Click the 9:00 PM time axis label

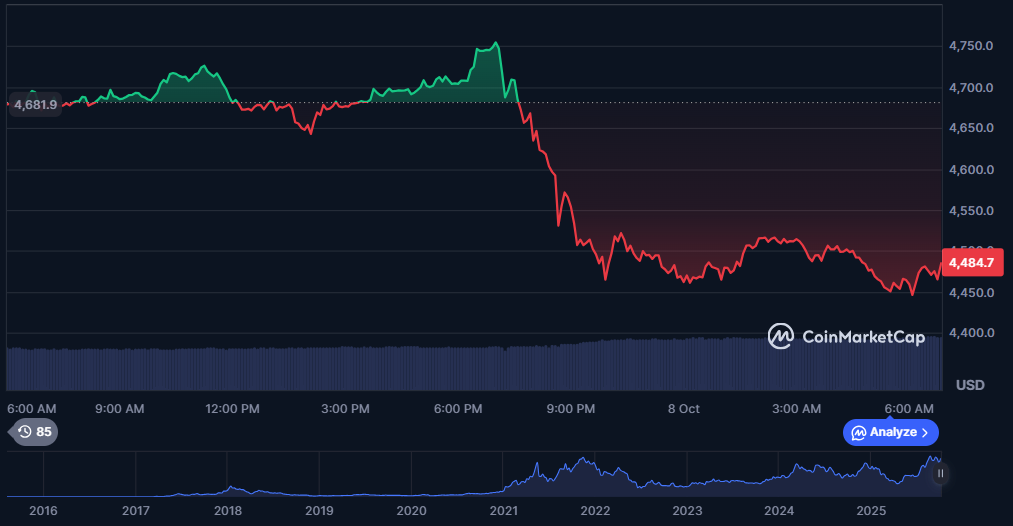[x=571, y=409]
